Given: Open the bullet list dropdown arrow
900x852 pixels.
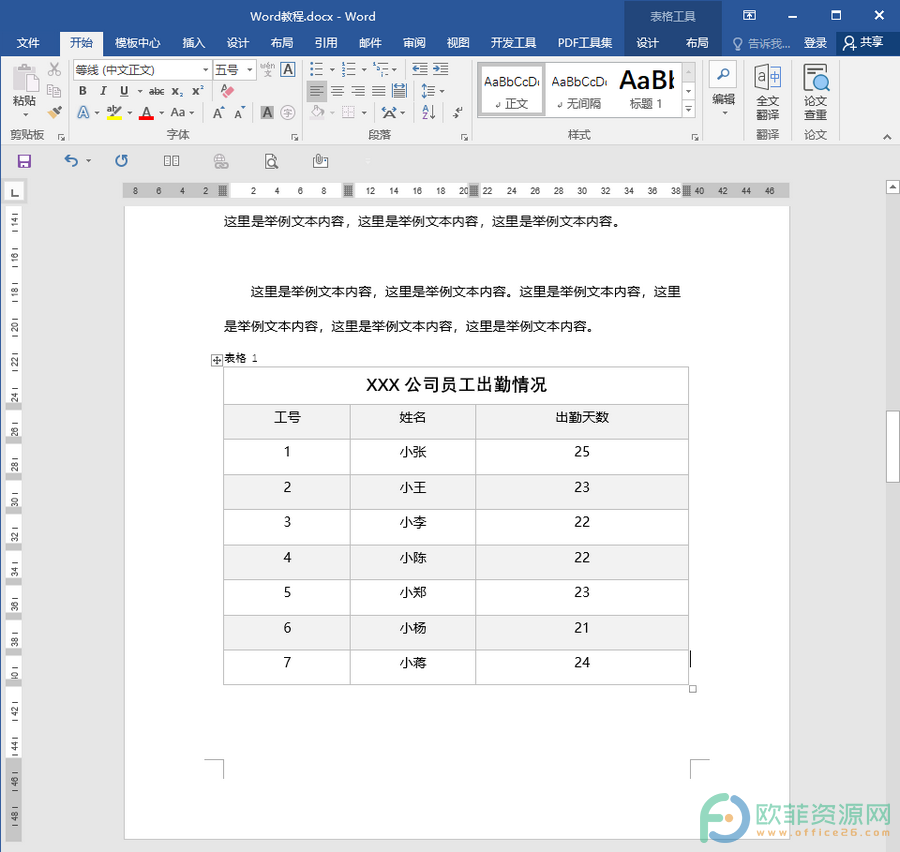Looking at the screenshot, I should [x=332, y=70].
